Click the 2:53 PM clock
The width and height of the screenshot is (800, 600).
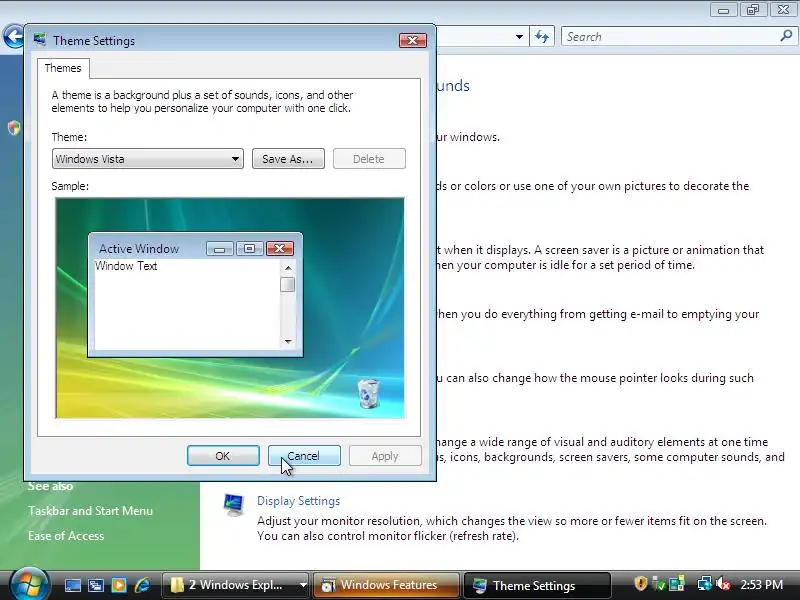[761, 585]
